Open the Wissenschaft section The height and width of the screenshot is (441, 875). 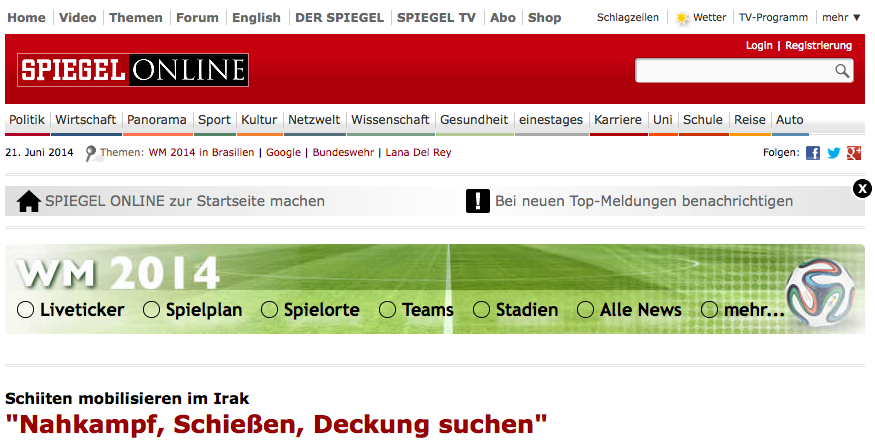[x=390, y=119]
